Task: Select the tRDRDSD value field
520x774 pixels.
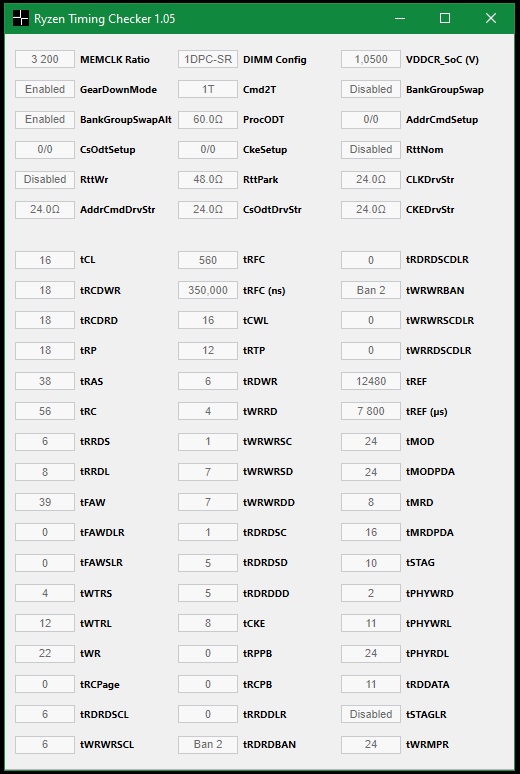Action: [208, 563]
